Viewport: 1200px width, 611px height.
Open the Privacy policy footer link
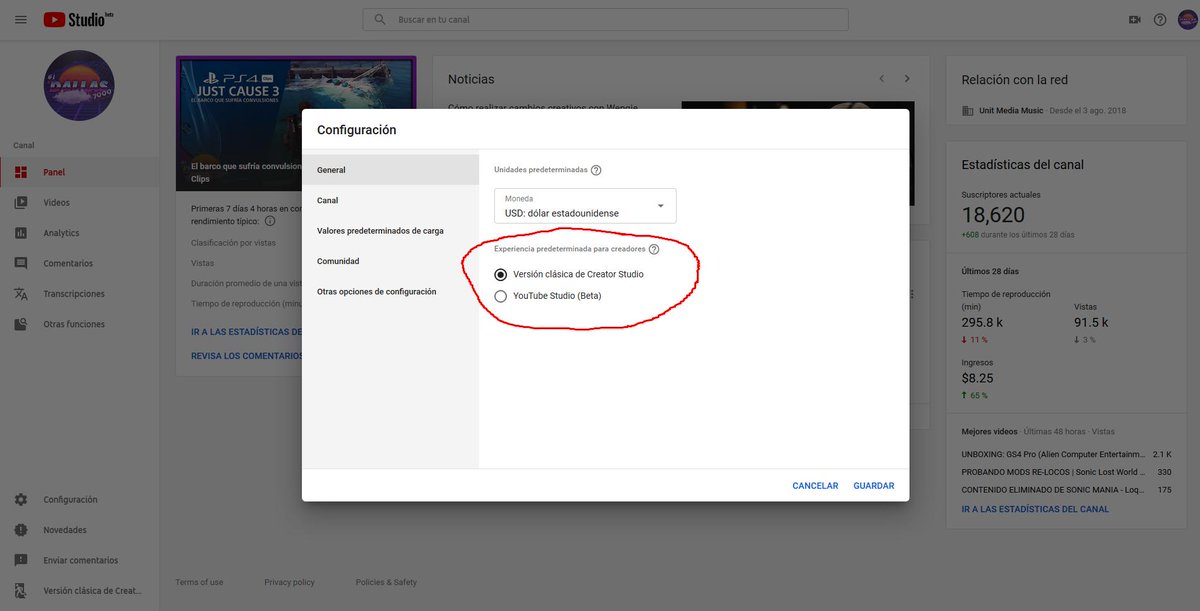(x=289, y=582)
